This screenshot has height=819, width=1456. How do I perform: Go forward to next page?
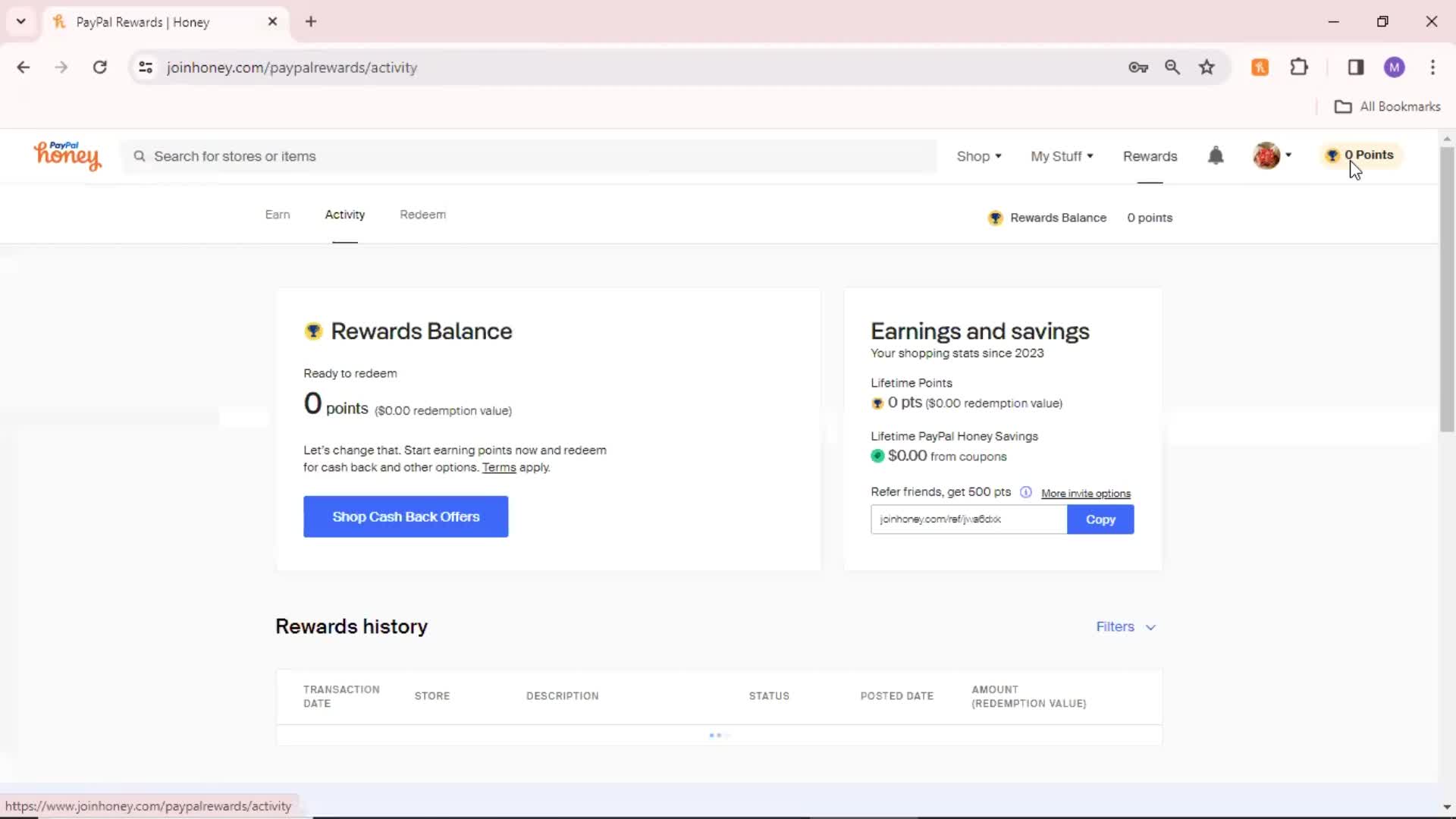point(61,67)
